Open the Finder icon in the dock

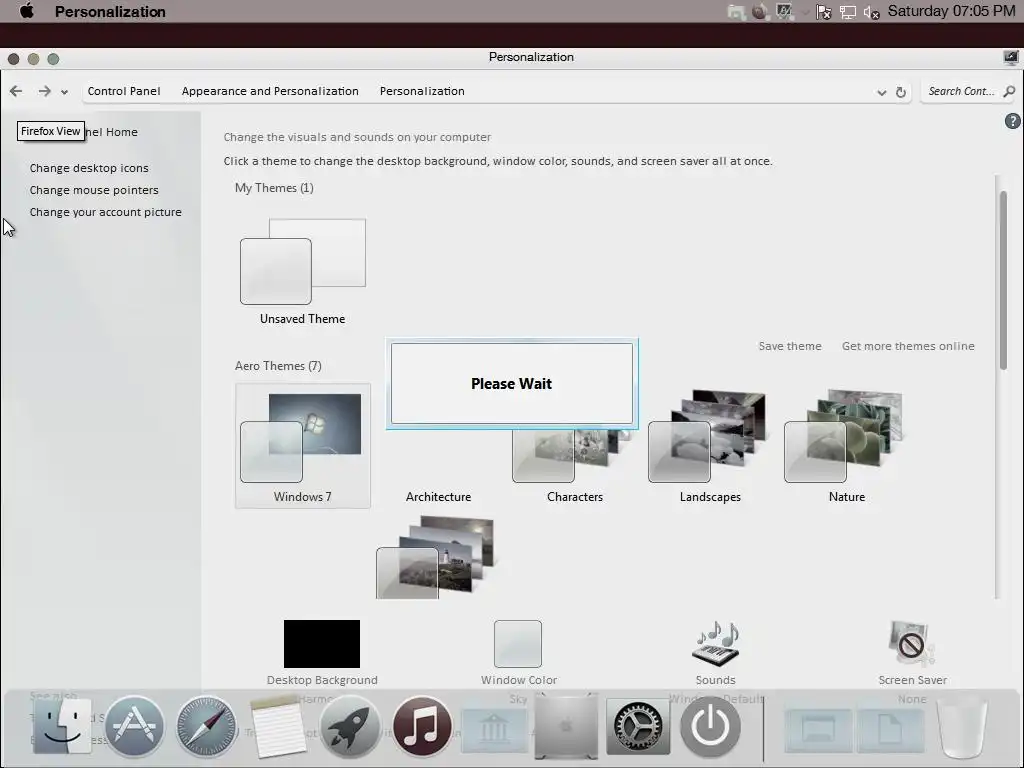(62, 726)
